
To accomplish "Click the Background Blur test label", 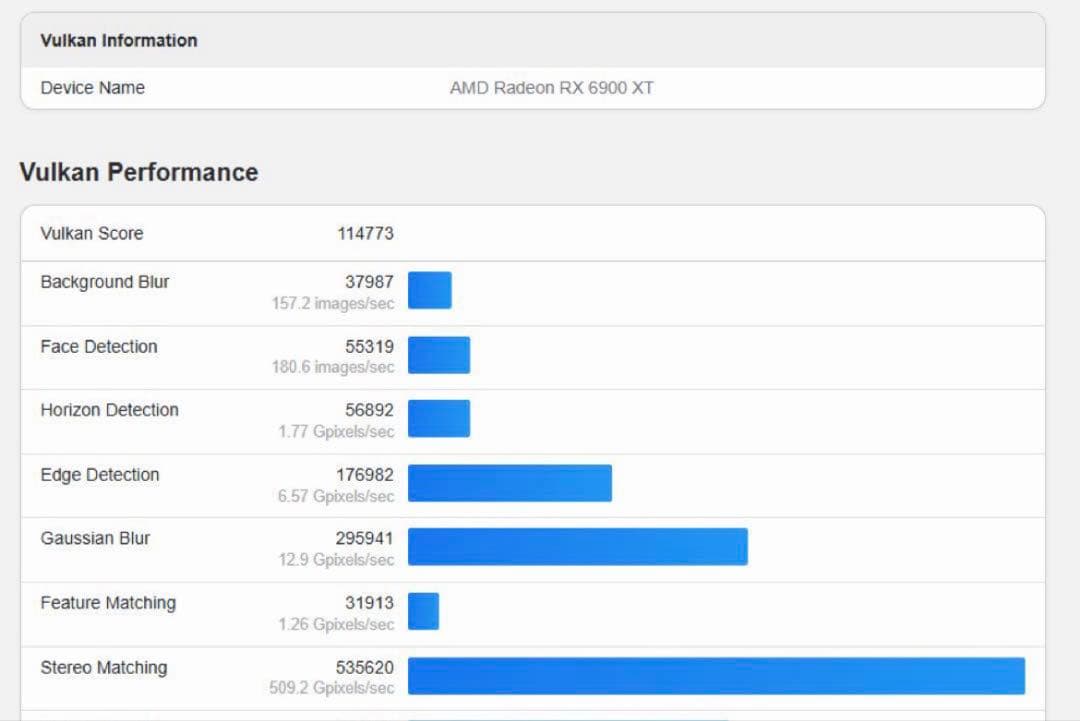I will click(104, 282).
